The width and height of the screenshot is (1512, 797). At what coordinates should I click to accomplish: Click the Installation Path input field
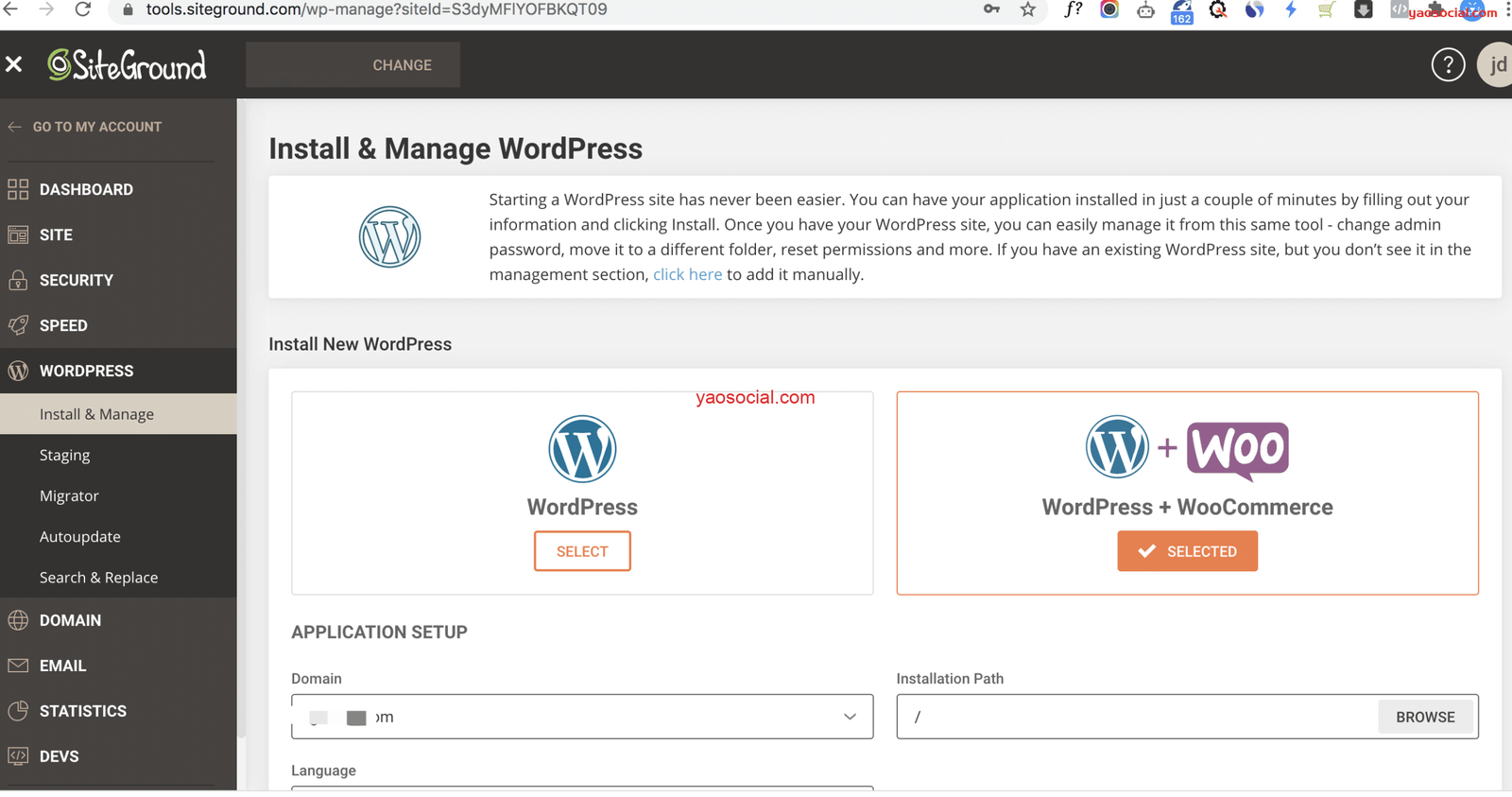tap(1134, 717)
